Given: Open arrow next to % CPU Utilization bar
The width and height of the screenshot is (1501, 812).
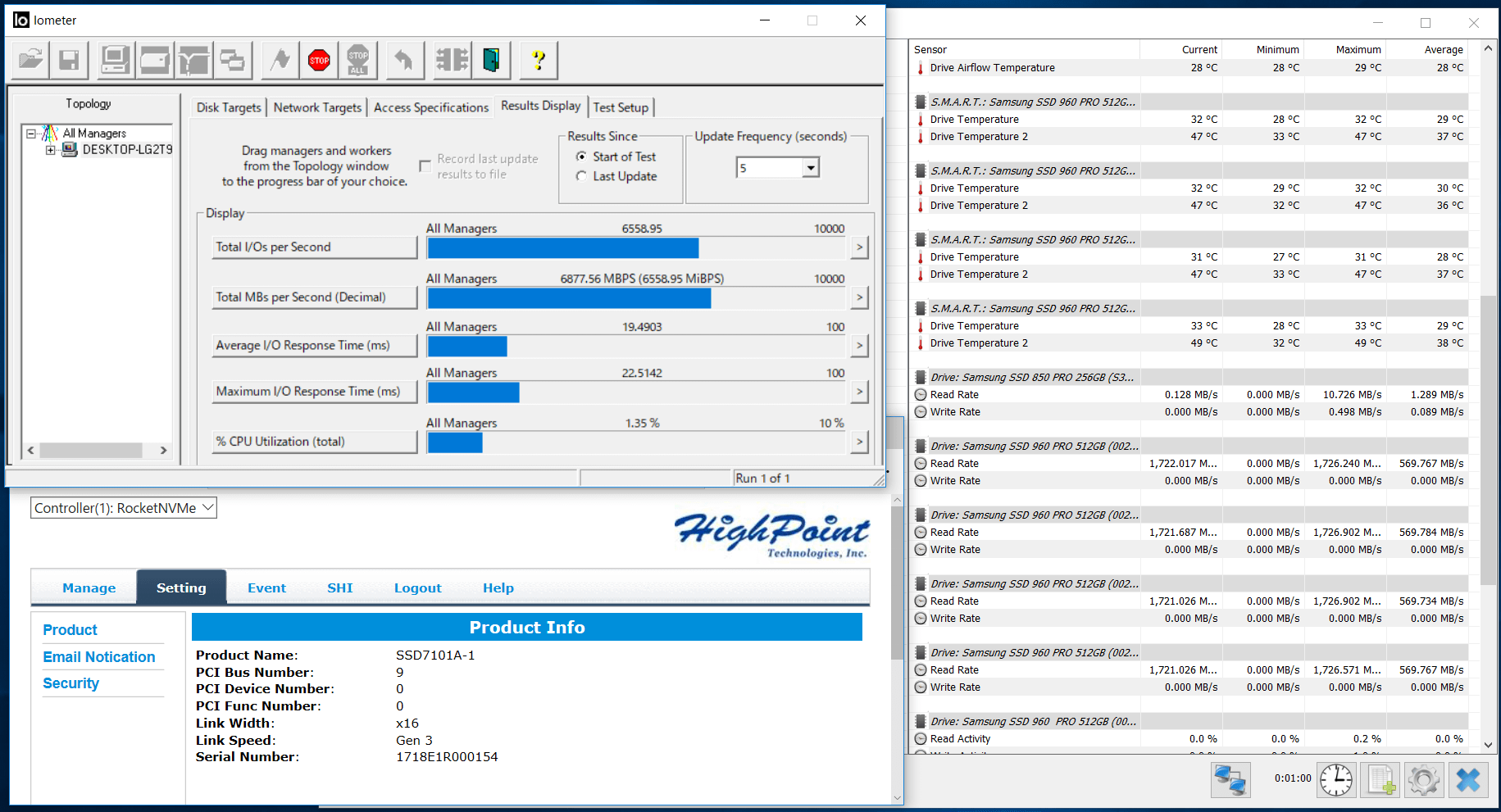Looking at the screenshot, I should 859,442.
